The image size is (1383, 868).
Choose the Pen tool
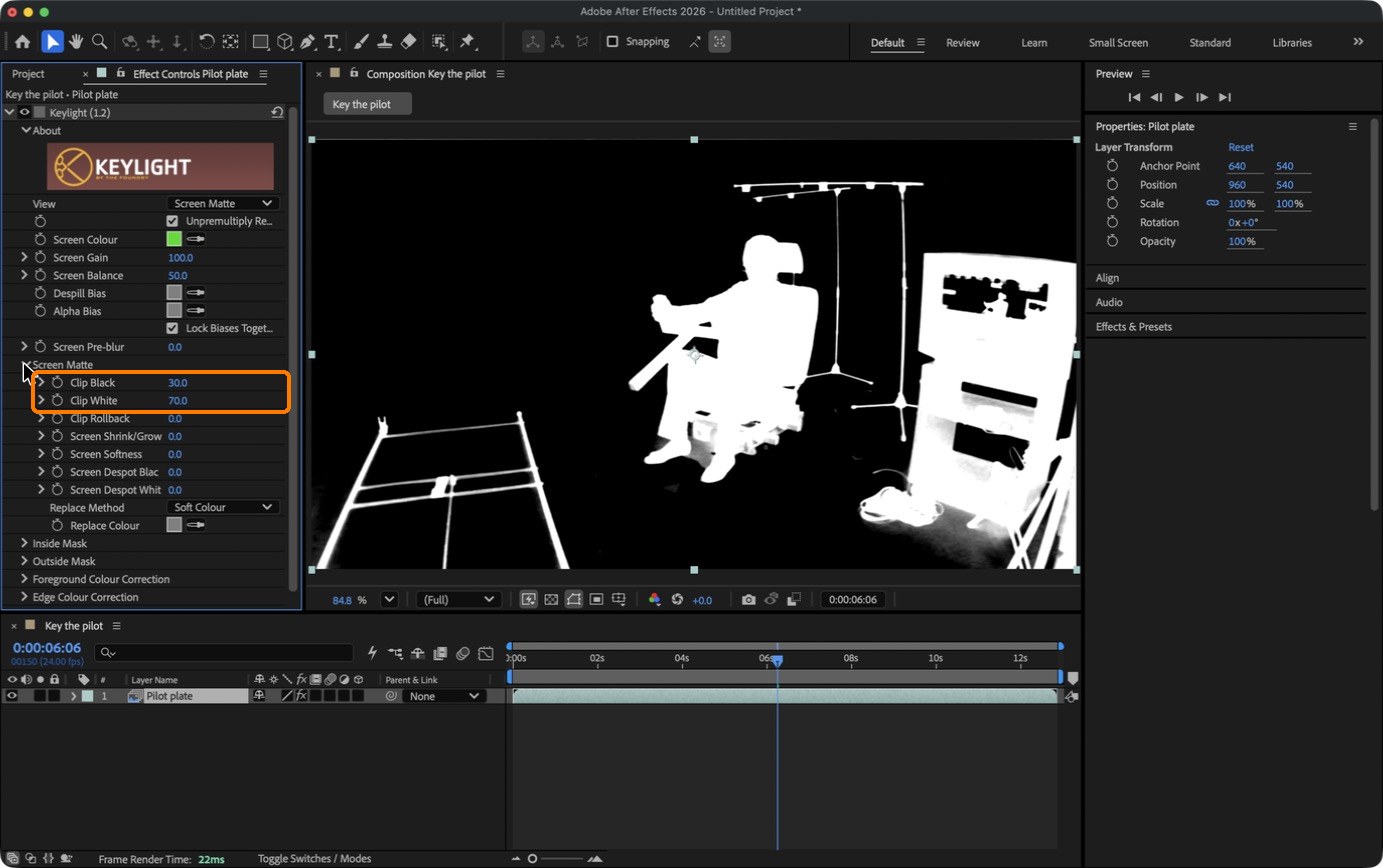click(308, 42)
